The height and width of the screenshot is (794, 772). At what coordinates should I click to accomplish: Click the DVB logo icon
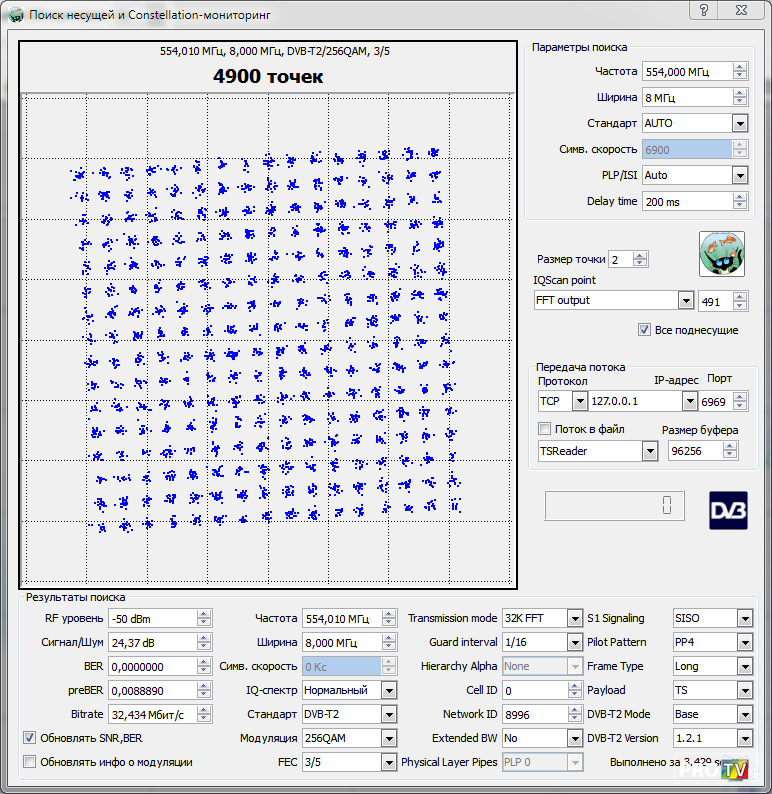click(x=728, y=509)
